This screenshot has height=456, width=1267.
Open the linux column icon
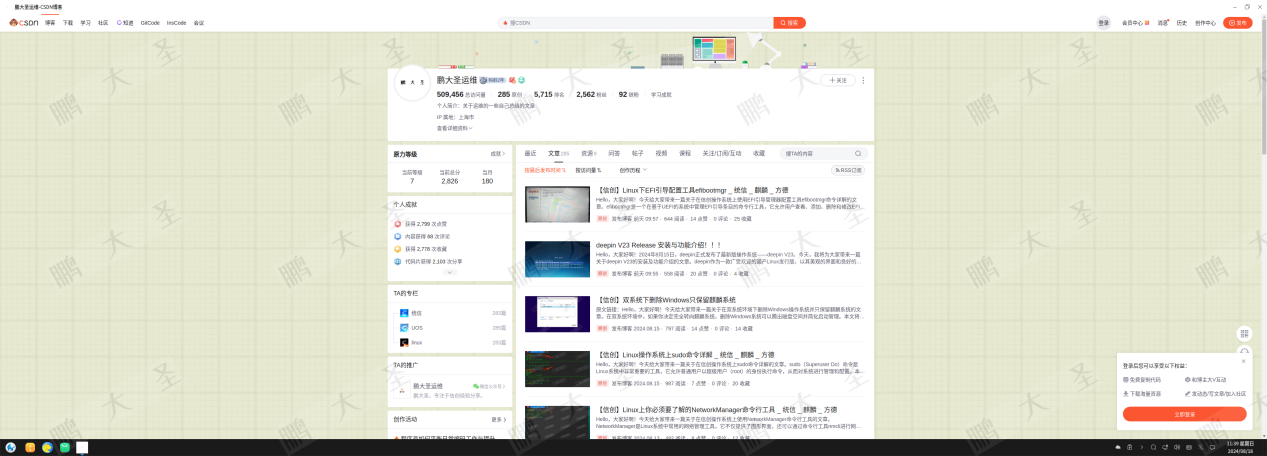click(x=404, y=342)
